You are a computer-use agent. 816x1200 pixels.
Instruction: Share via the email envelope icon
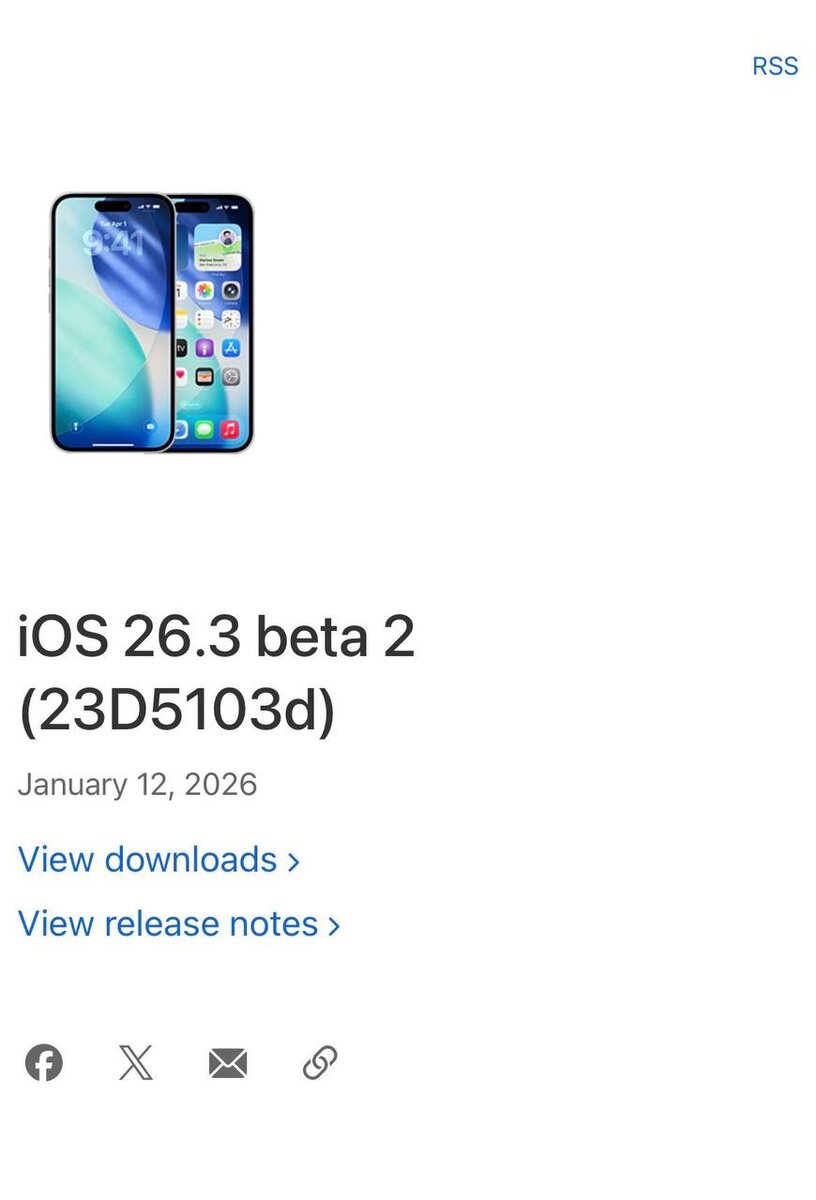[228, 1063]
